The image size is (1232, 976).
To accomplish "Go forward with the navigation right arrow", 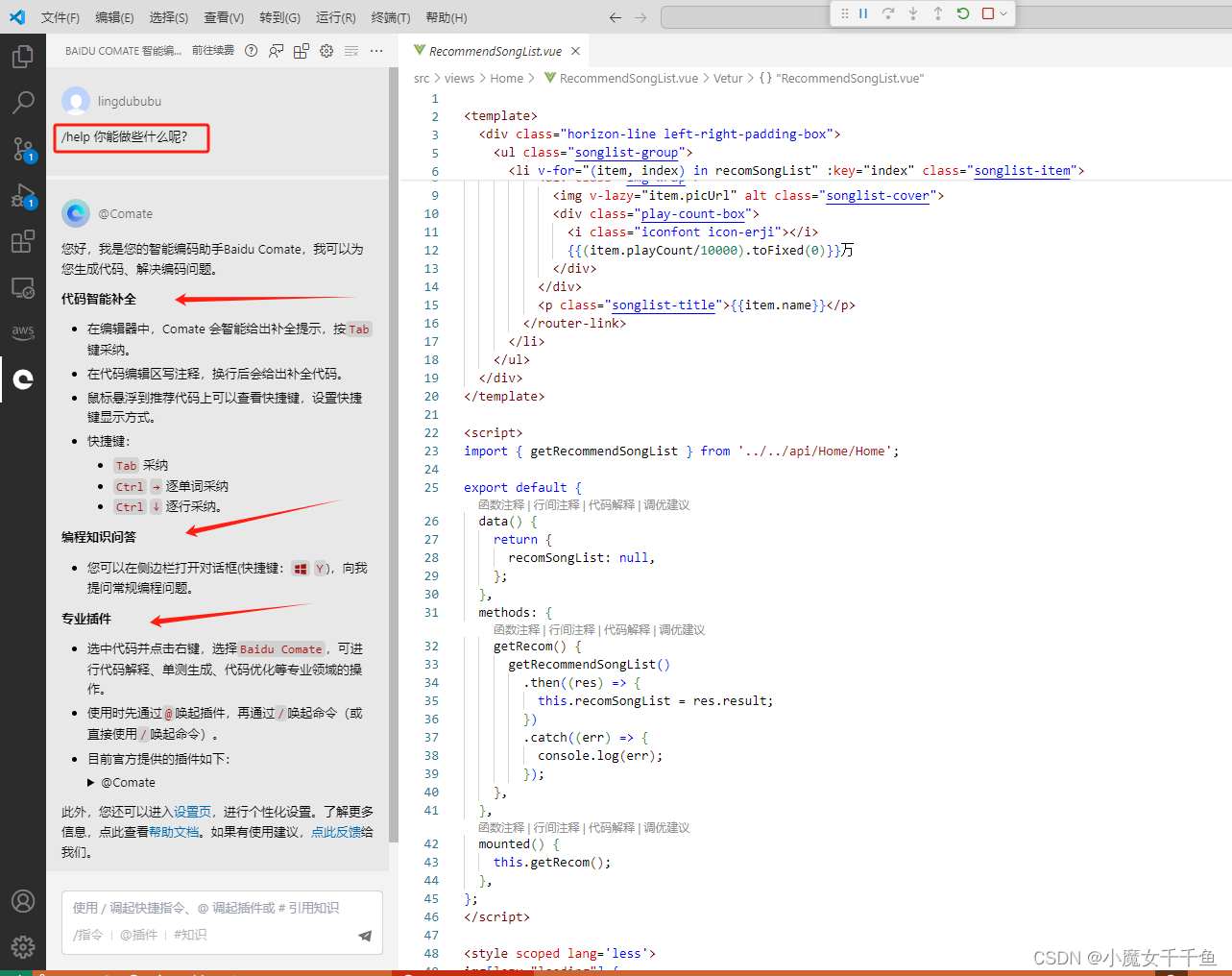I will coord(640,17).
